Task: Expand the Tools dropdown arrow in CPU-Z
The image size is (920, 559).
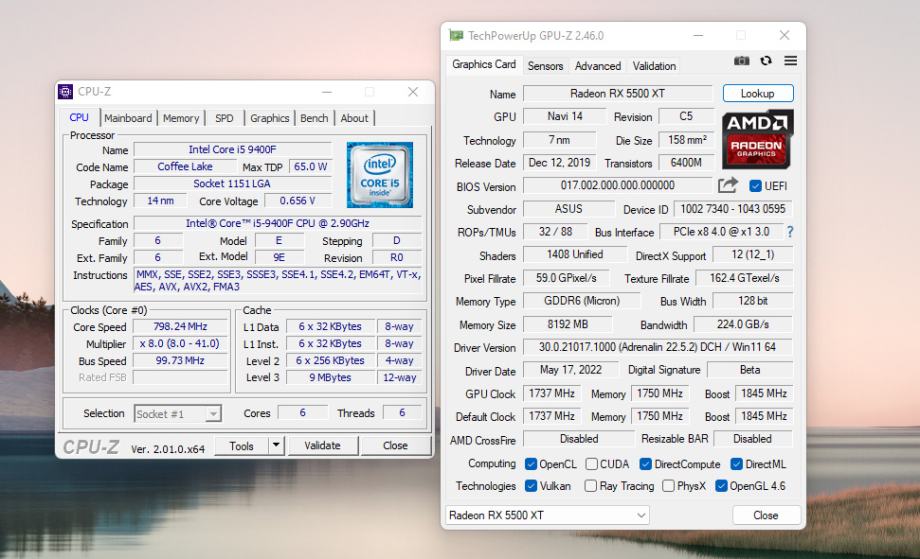Action: [x=277, y=446]
